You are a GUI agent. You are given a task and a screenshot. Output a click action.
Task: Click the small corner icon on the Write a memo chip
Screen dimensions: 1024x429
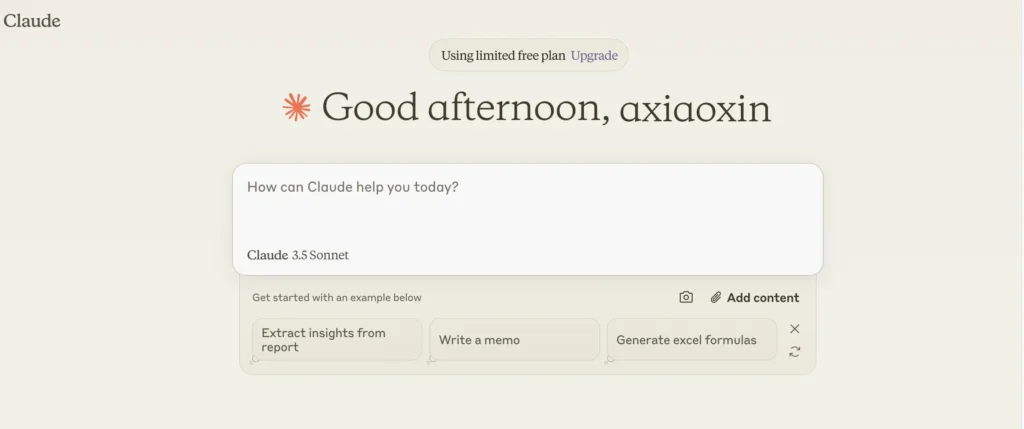(x=432, y=359)
